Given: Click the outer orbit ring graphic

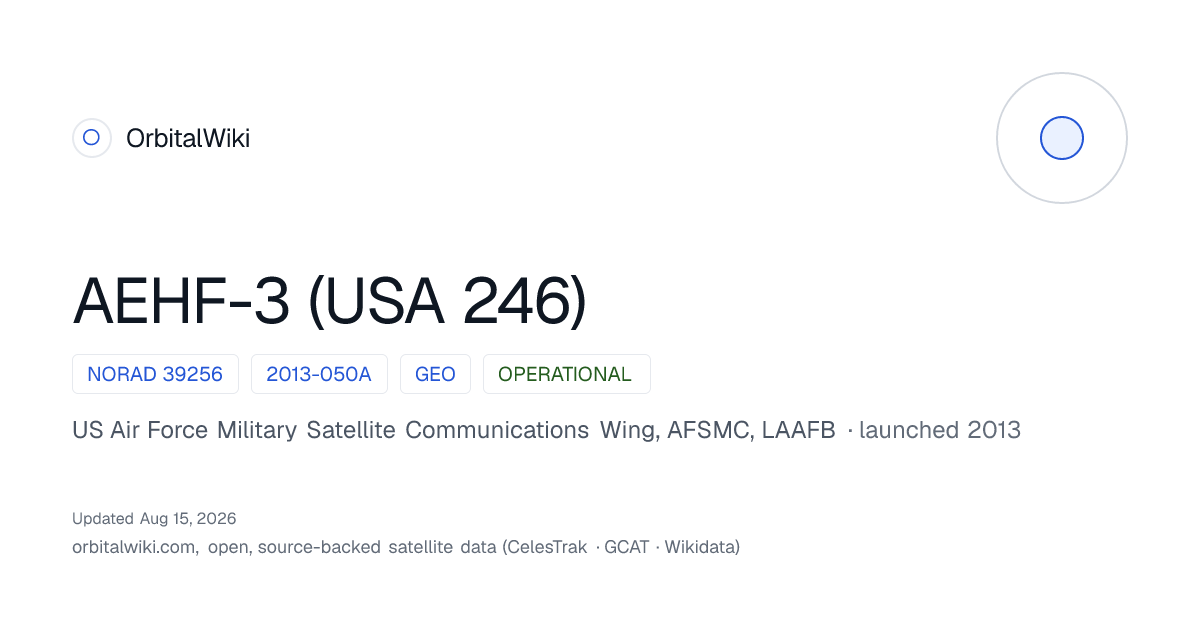Looking at the screenshot, I should 1062,138.
